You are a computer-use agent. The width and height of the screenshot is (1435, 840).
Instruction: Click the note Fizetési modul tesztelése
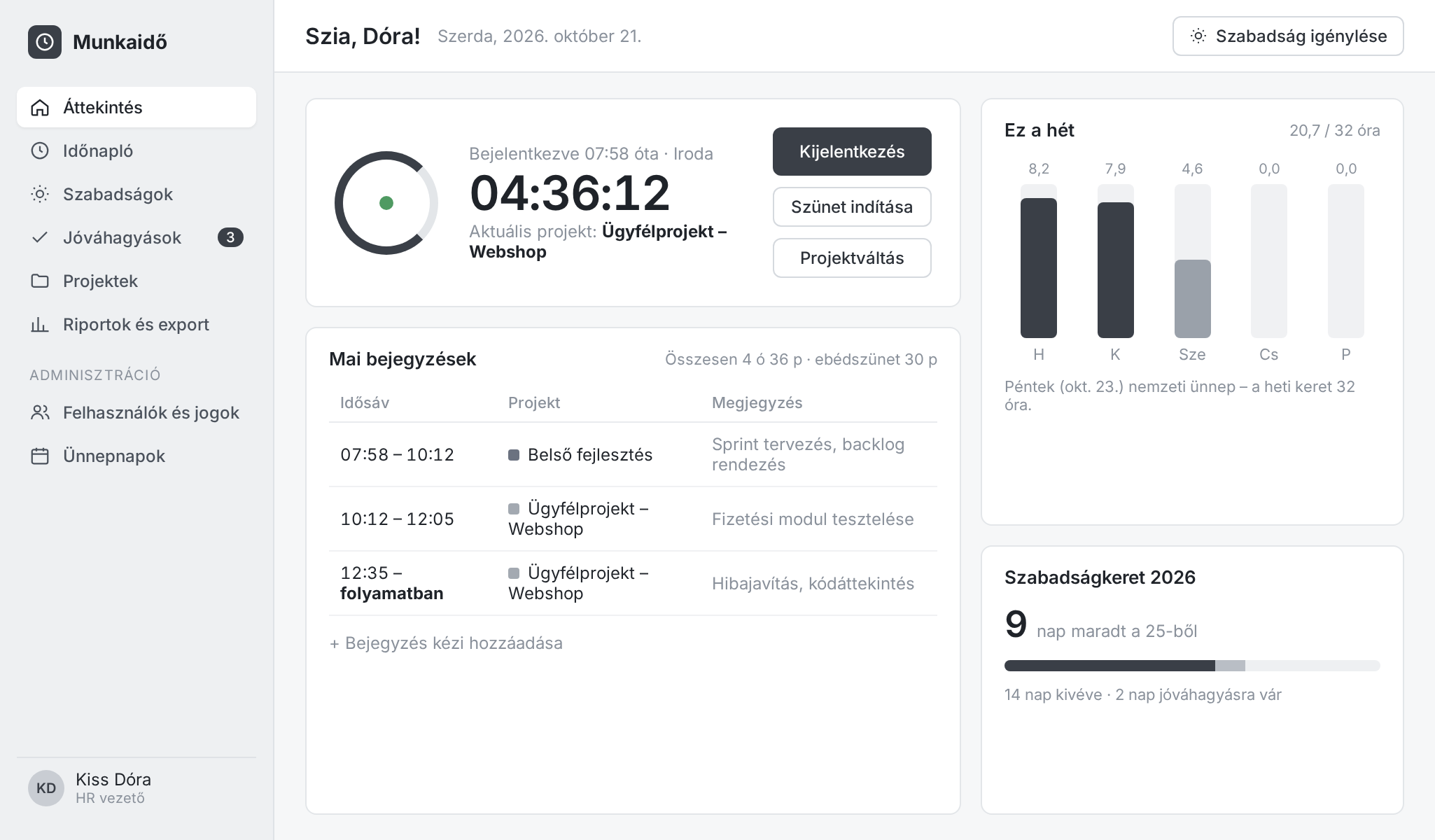[813, 519]
